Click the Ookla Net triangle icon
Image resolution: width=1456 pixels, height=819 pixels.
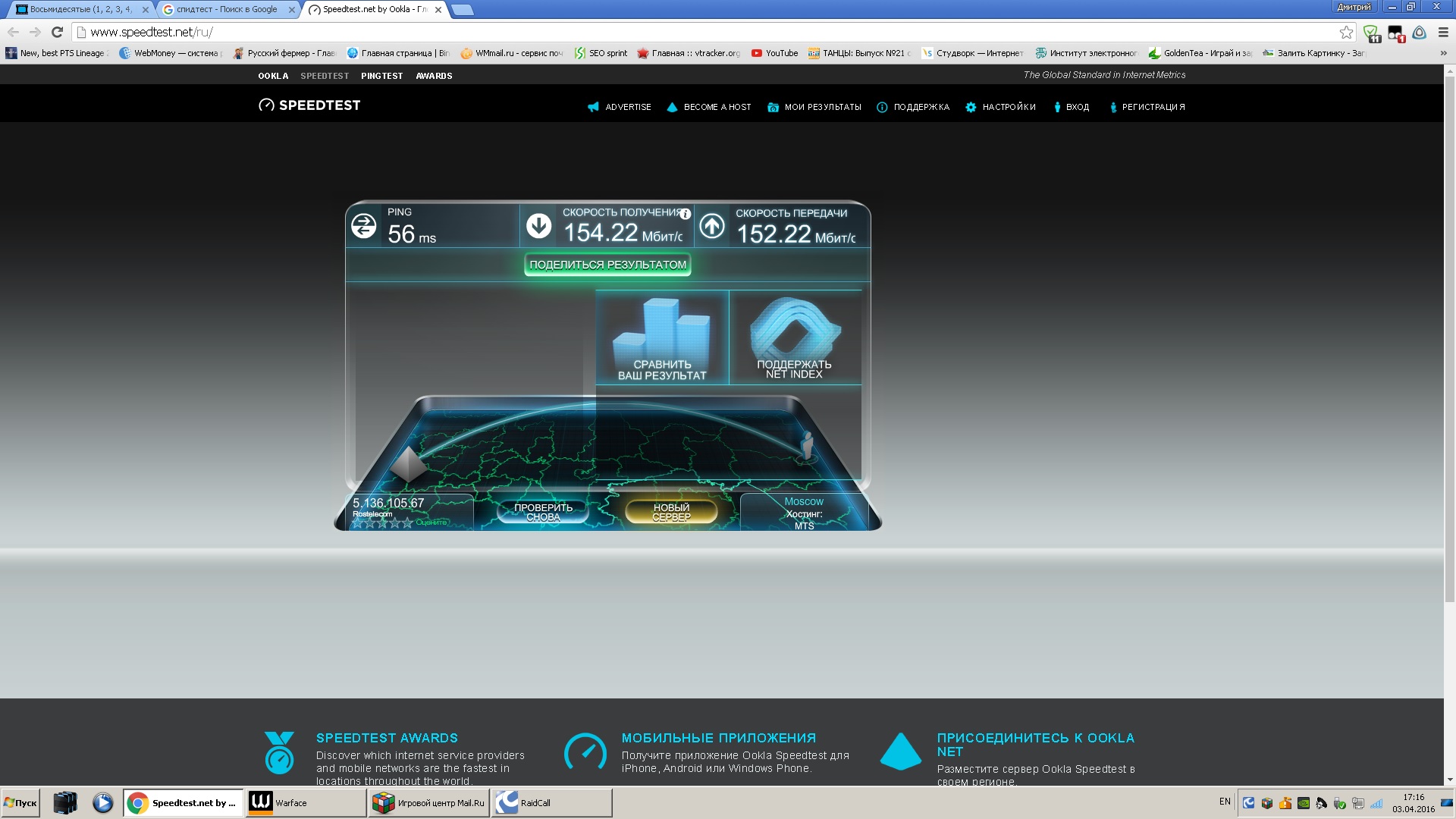(x=901, y=751)
